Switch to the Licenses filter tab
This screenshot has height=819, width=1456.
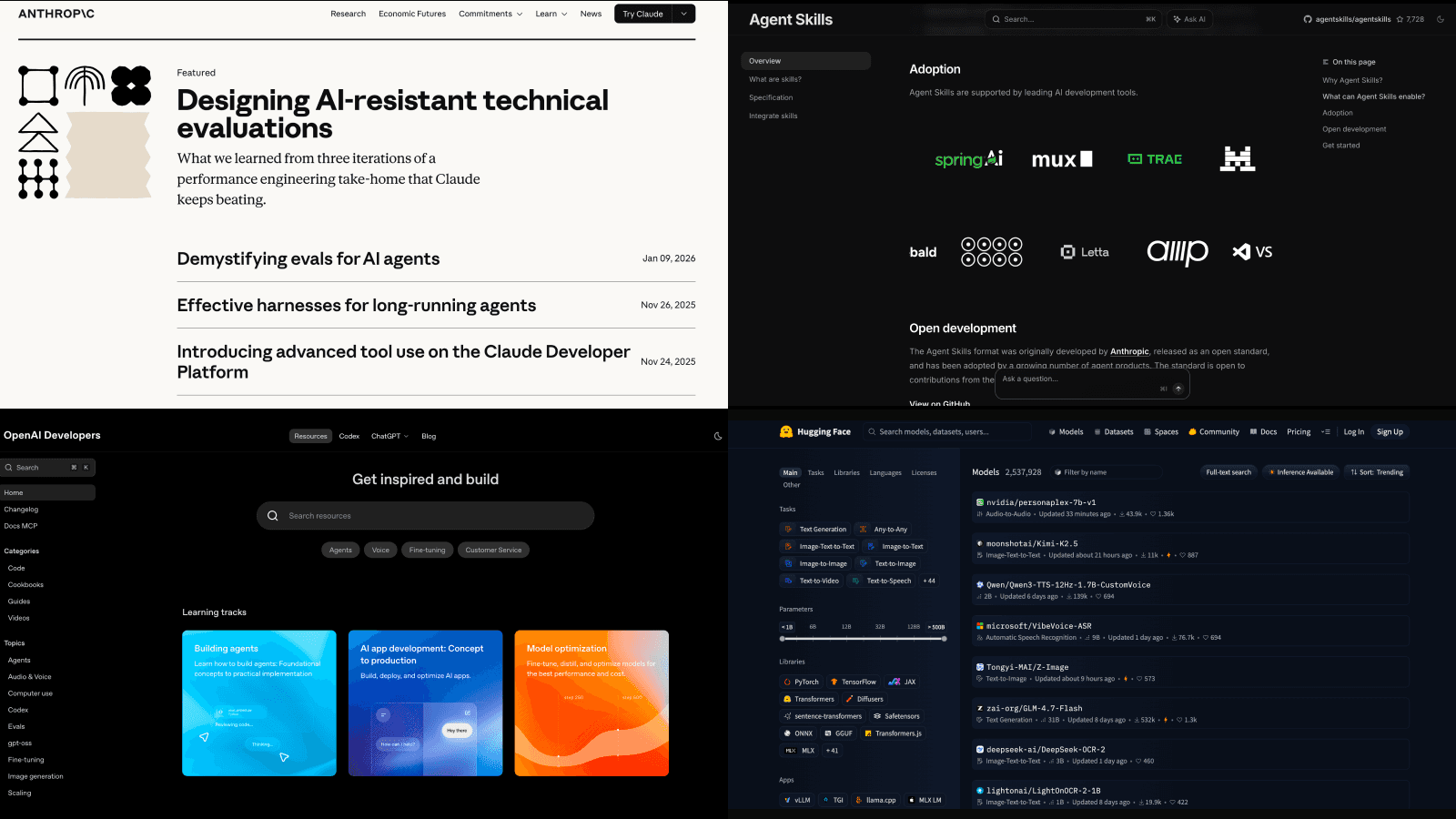coord(924,473)
